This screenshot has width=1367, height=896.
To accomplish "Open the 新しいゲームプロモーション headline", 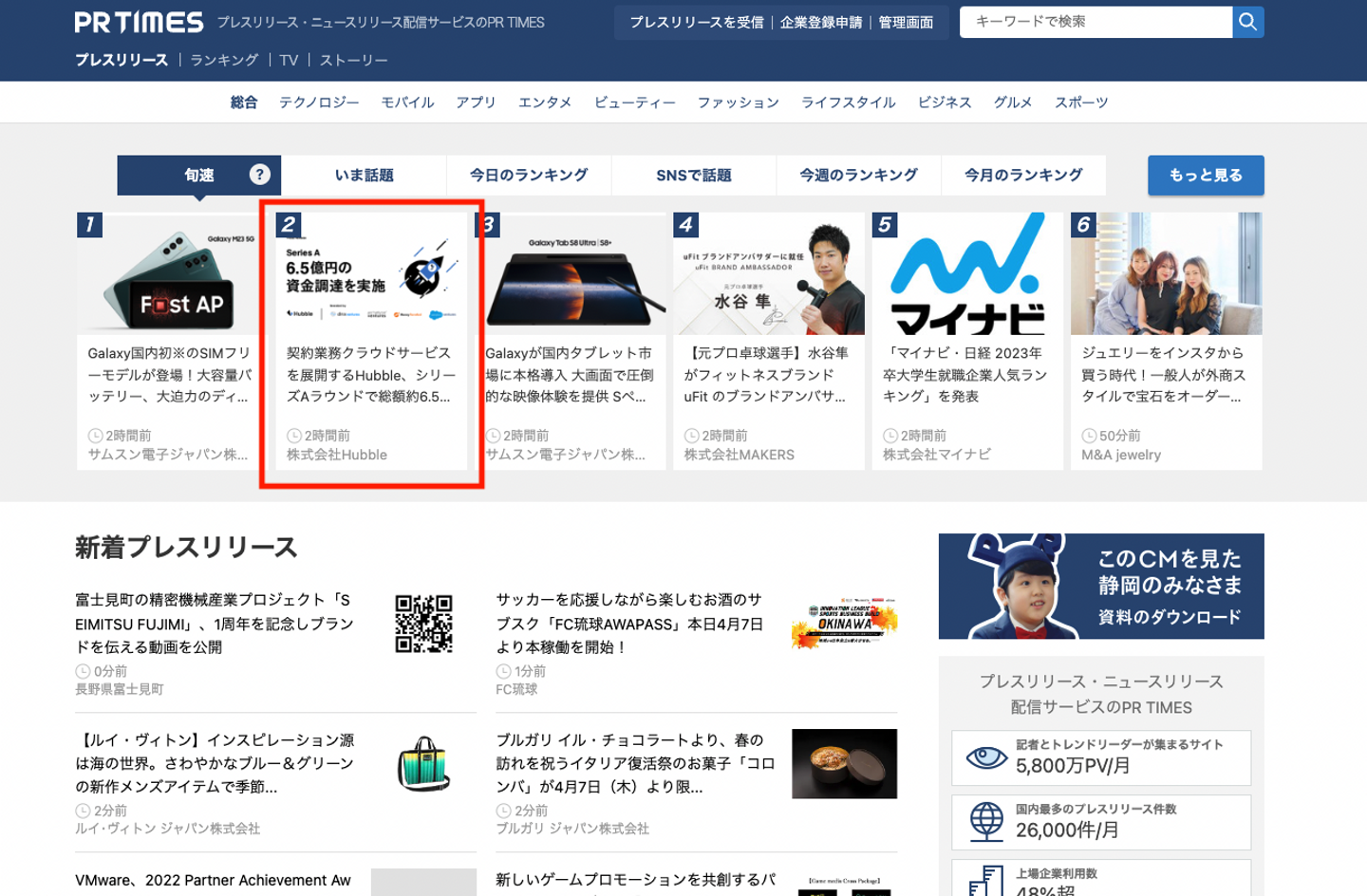I will (x=636, y=881).
